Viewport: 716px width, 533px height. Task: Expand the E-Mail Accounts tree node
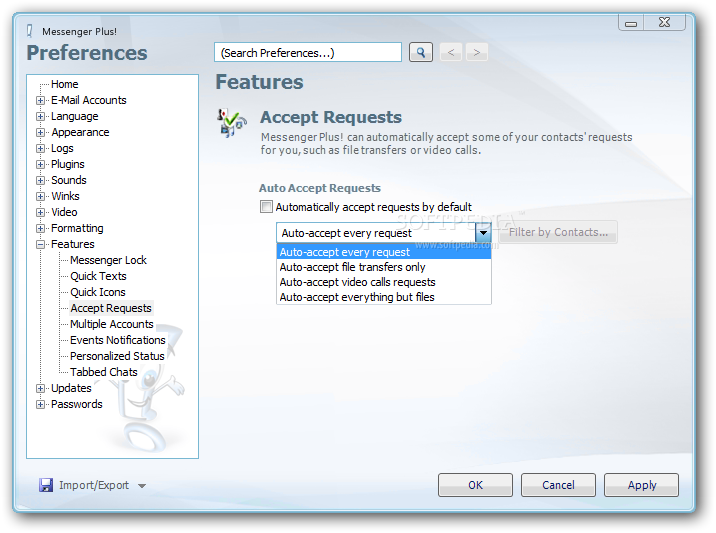[x=40, y=100]
